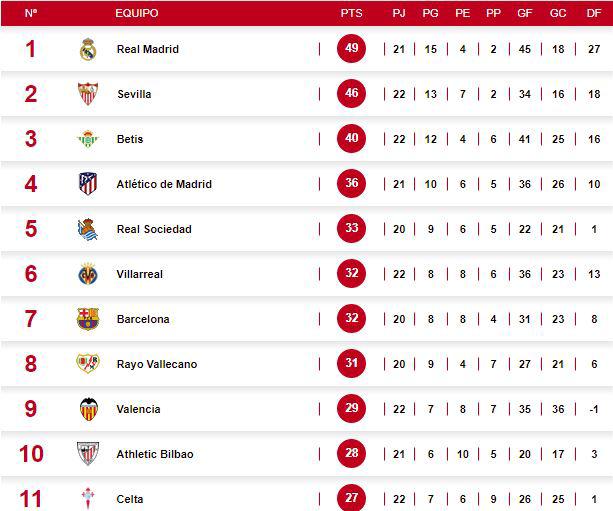
Task: Click the Atlético de Madrid crest
Action: (88, 184)
